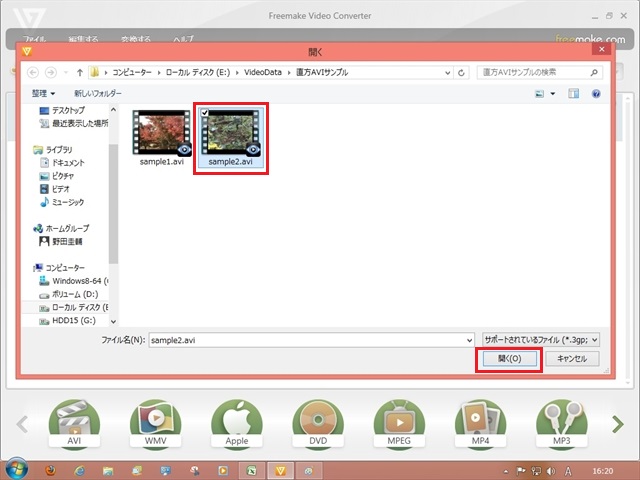Choose the MP3 audio conversion icon
Screen dimensions: 640x480
click(x=560, y=422)
